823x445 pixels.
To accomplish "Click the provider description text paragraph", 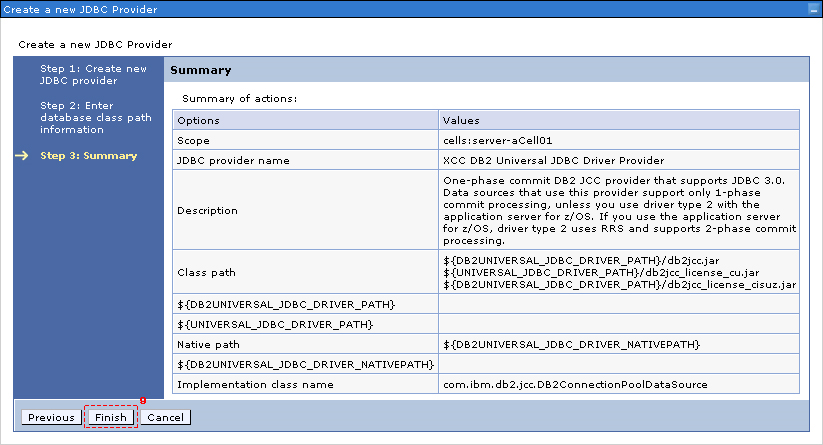I will click(618, 208).
